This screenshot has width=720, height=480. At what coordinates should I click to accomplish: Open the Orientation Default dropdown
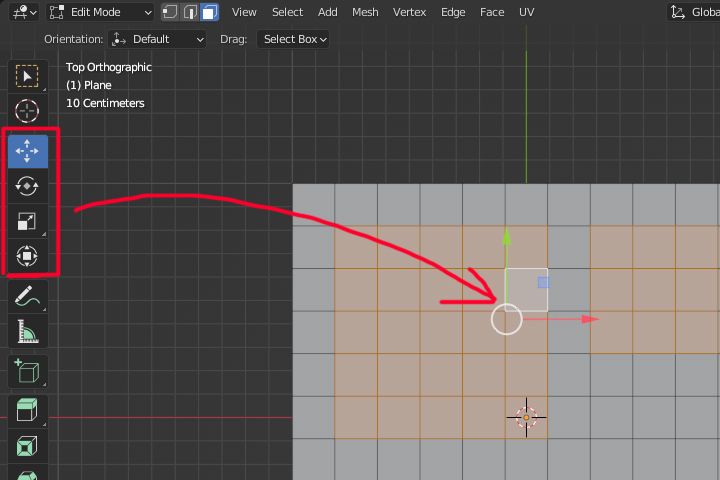(157, 40)
